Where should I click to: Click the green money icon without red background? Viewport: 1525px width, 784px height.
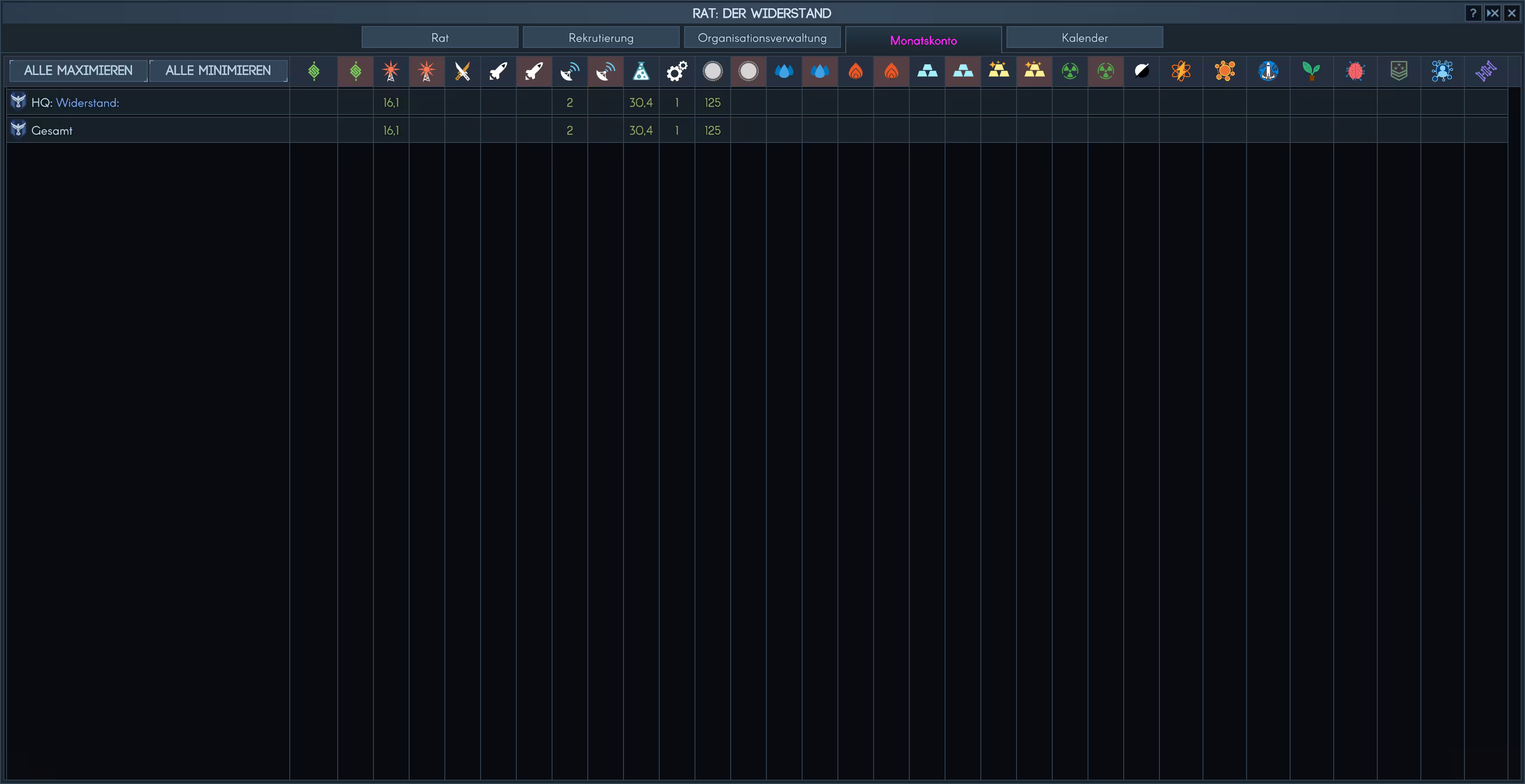[314, 71]
